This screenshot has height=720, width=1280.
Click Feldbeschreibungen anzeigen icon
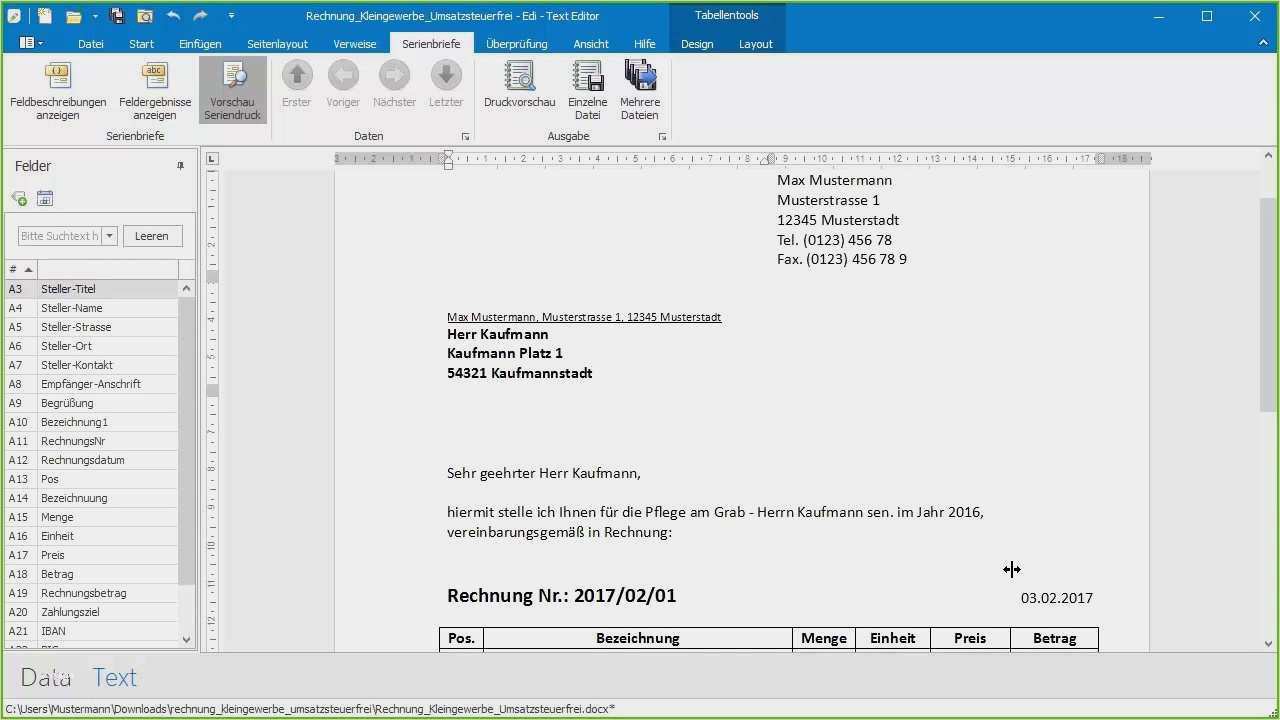click(x=58, y=77)
